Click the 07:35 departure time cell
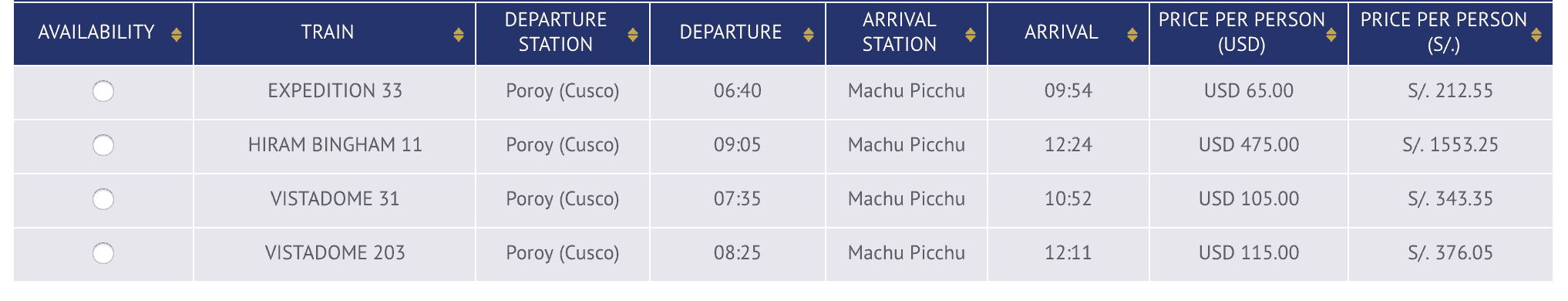The width and height of the screenshot is (1568, 301). [x=738, y=199]
